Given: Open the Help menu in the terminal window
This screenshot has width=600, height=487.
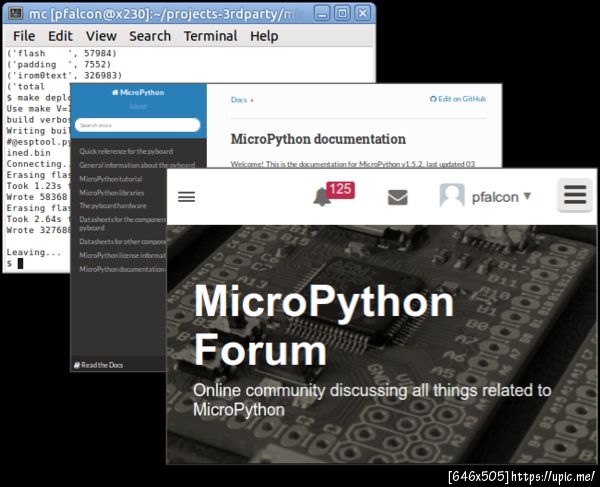Looking at the screenshot, I should (264, 36).
